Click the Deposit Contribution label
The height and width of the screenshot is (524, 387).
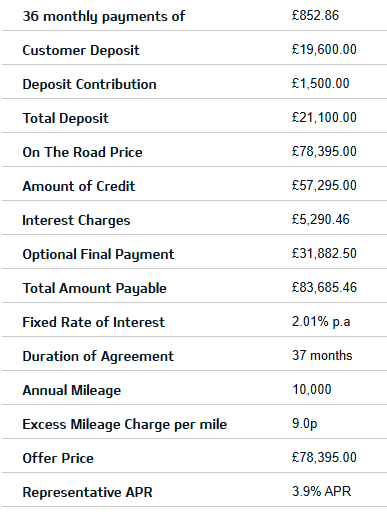pos(89,84)
